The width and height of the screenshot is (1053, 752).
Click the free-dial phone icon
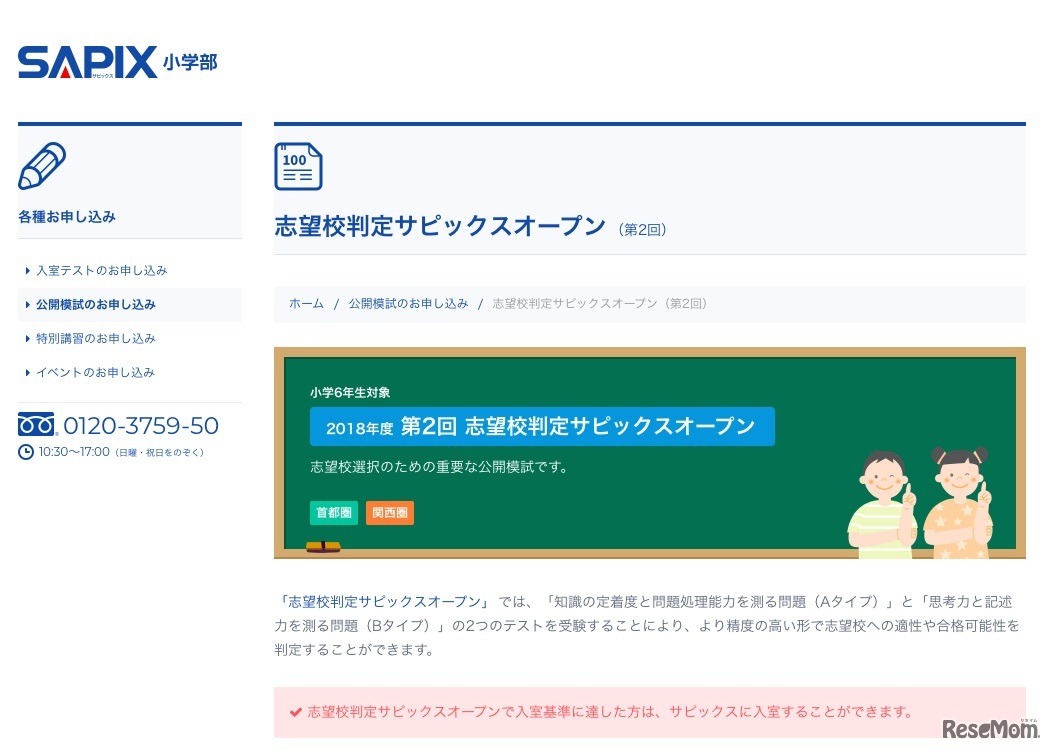[37, 424]
